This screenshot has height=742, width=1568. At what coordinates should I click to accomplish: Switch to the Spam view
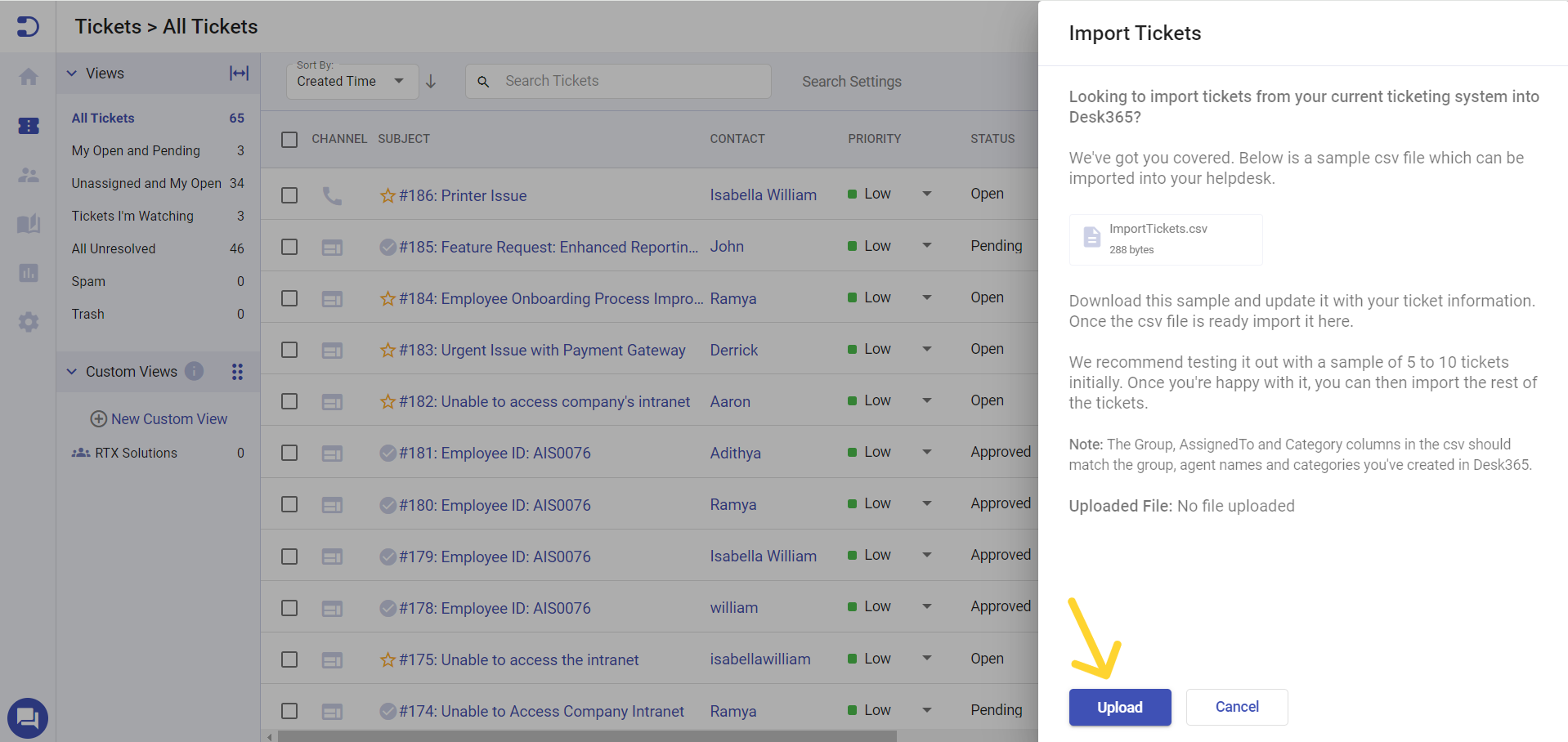(x=88, y=281)
